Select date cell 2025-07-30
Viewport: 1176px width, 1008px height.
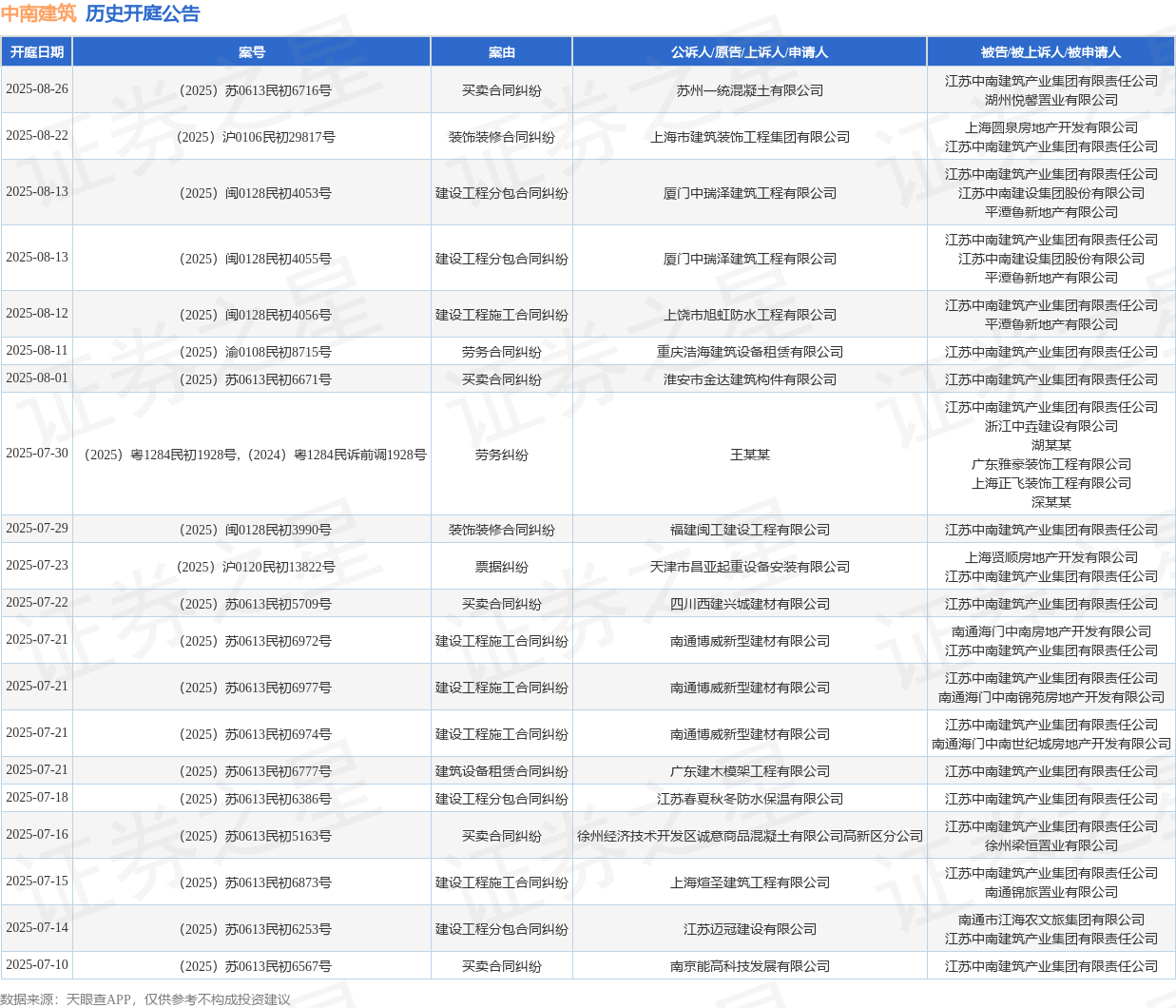pos(37,454)
